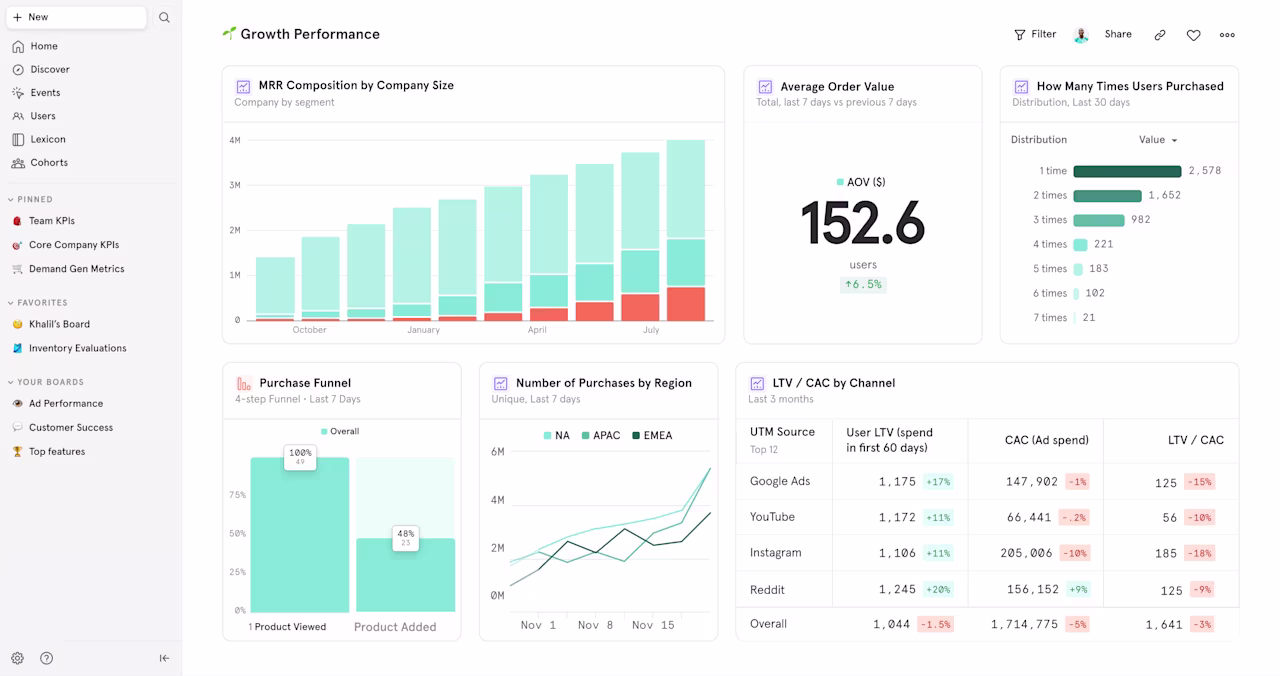Click the search magnifier icon

[164, 17]
